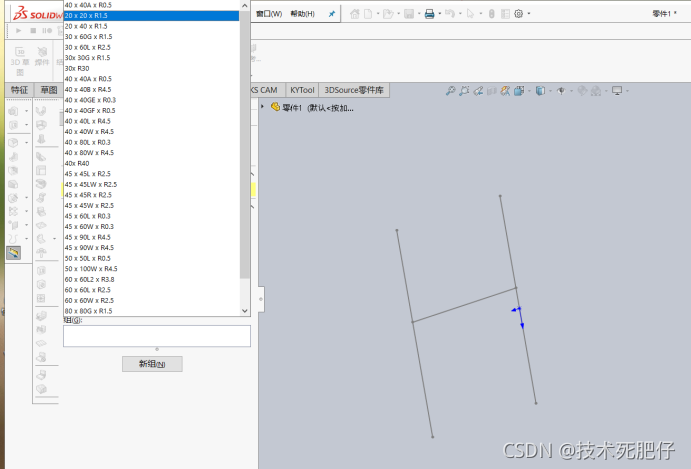Click Zoom to Fit in view toolbar

(x=450, y=91)
